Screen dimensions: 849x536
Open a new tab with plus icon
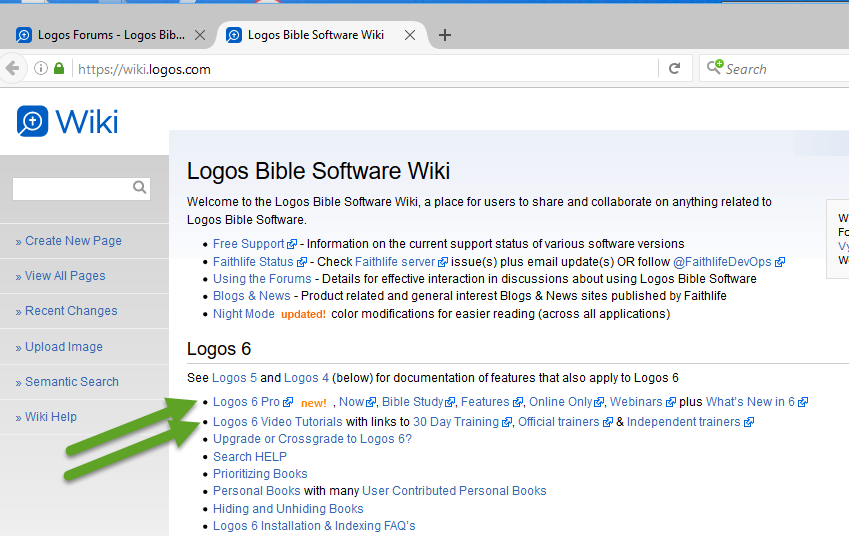pyautogui.click(x=445, y=35)
